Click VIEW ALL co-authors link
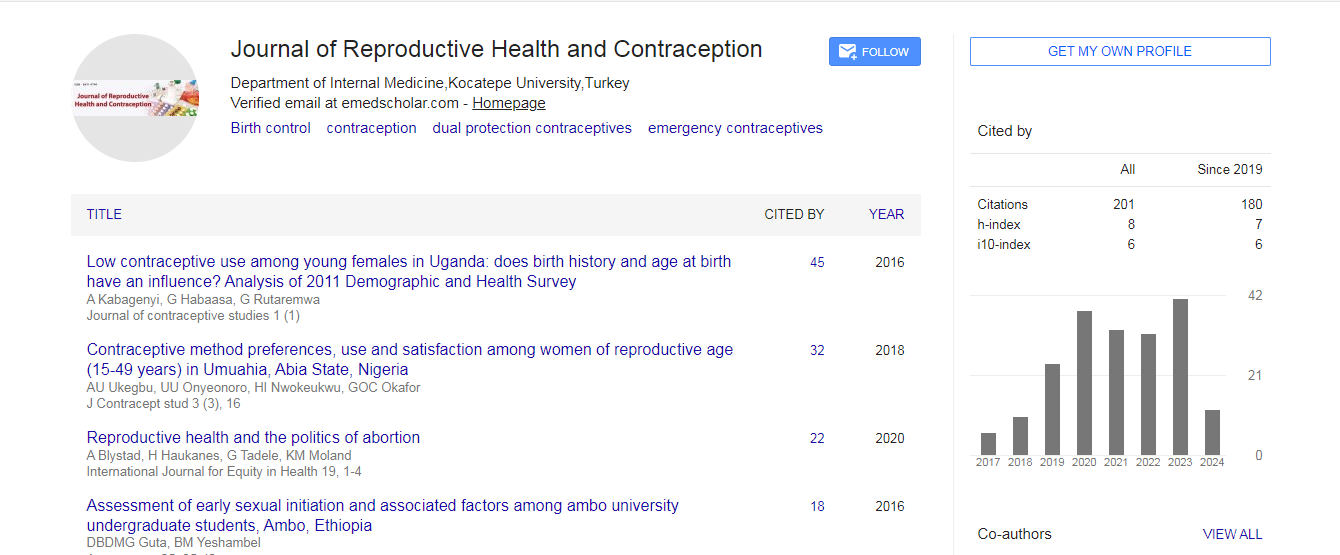 (1232, 534)
